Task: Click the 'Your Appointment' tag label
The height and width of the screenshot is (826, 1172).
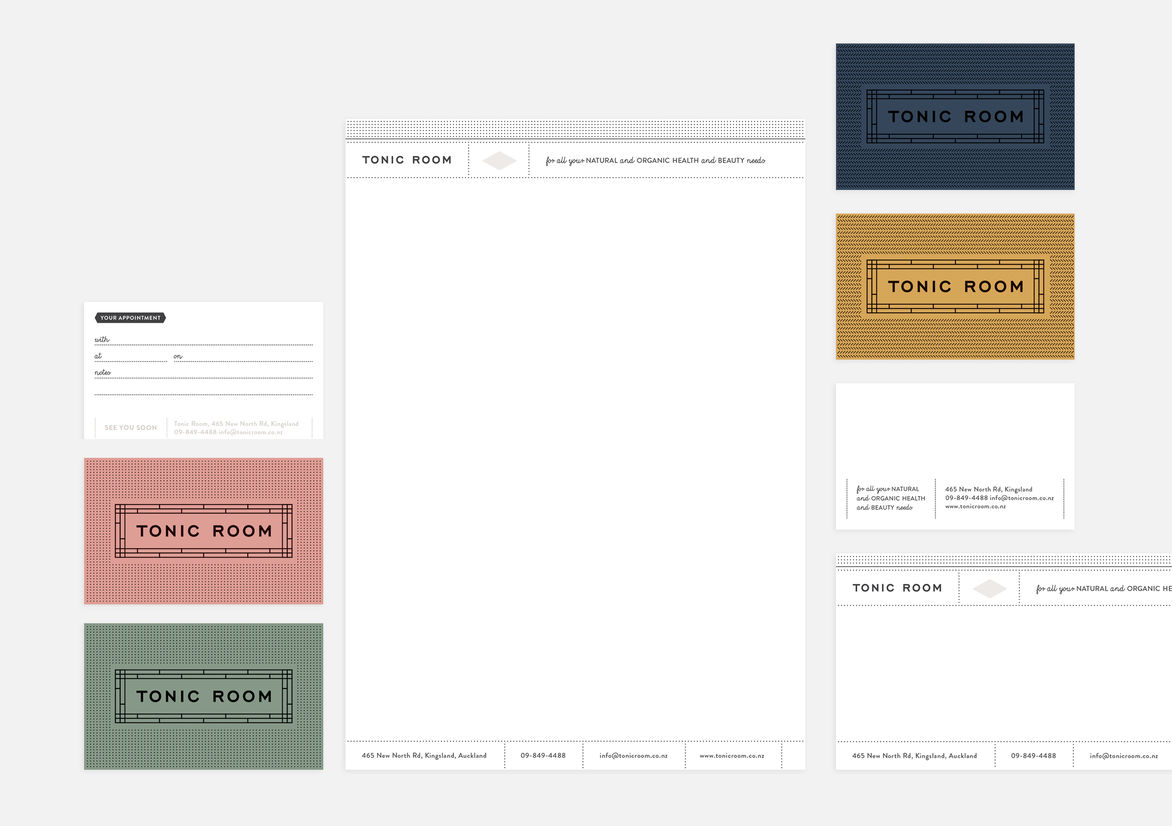Action: (130, 318)
